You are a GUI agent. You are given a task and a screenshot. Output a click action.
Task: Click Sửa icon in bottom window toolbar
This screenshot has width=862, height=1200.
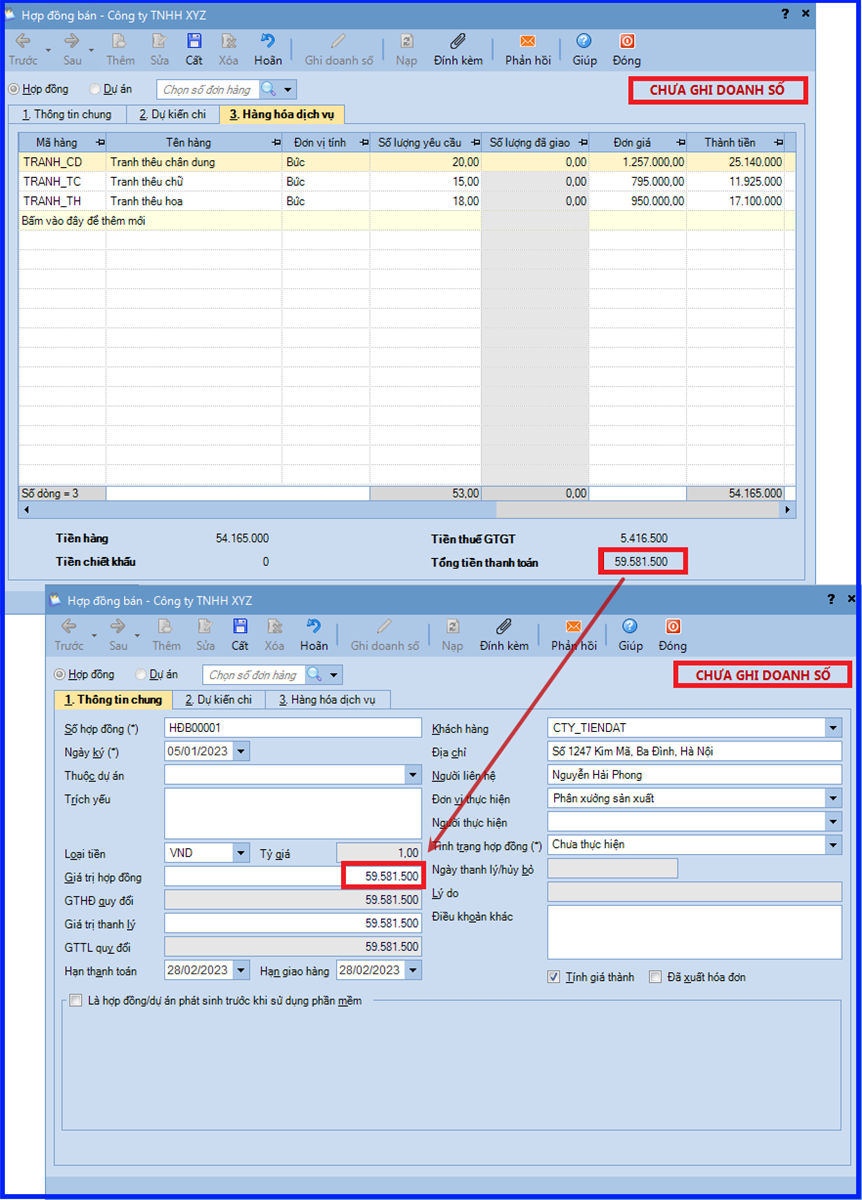click(205, 627)
